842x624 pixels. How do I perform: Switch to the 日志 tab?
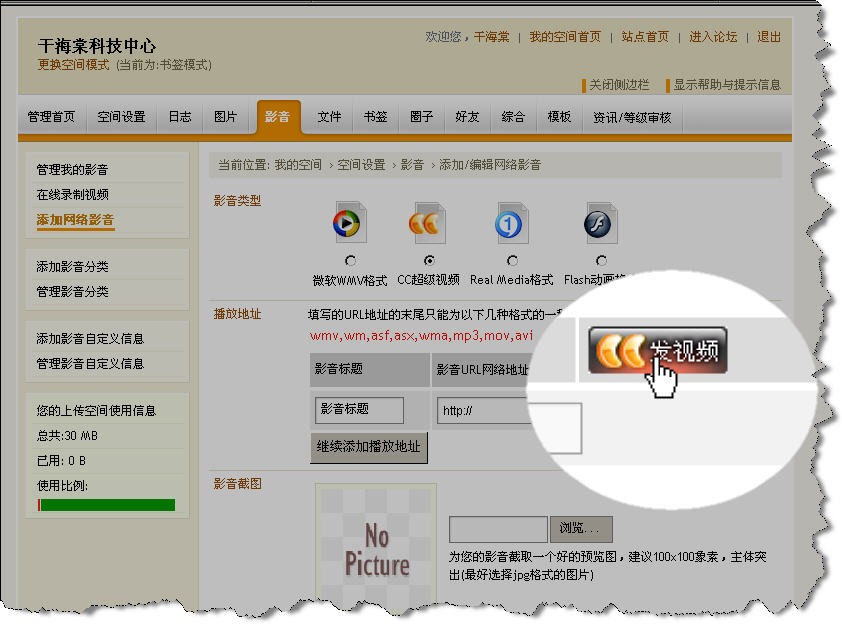tap(180, 117)
